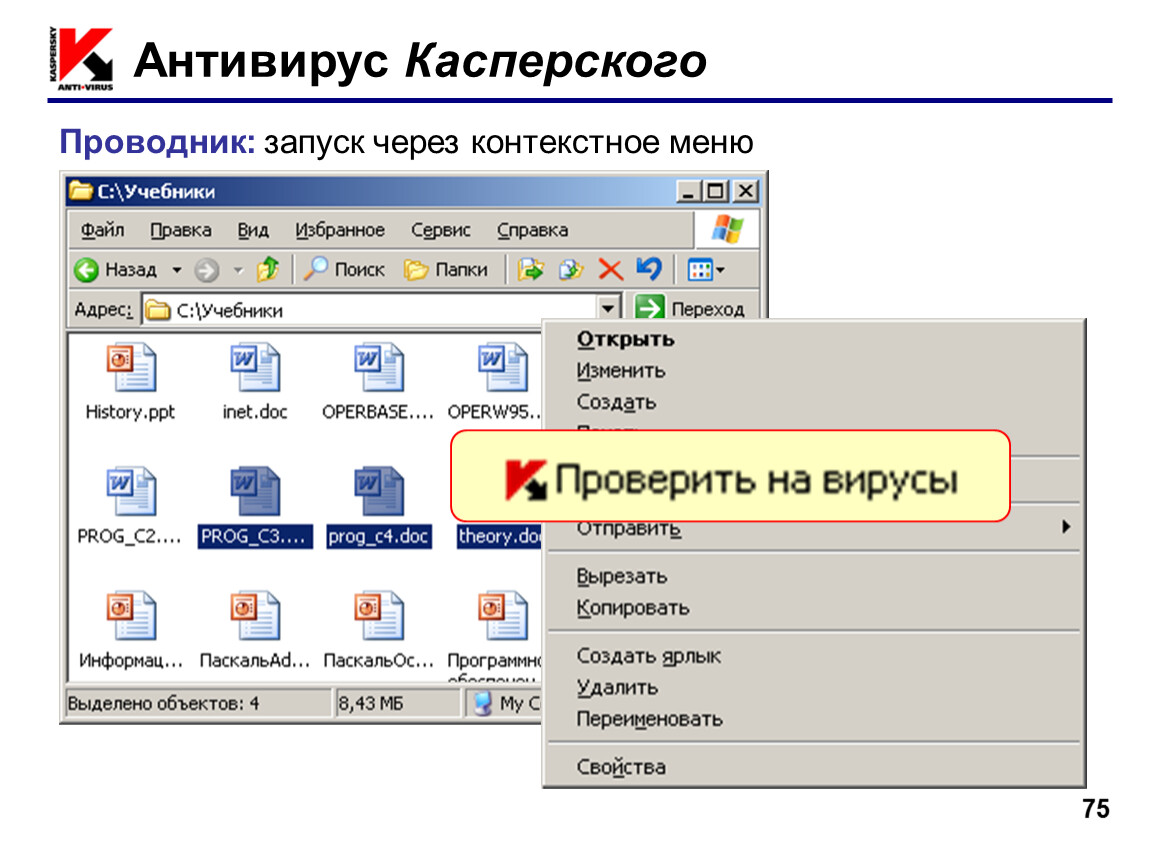Image resolution: width=1150 pixels, height=864 pixels.
Task: Select the ПаскальAd presentation icon
Action: tap(254, 615)
